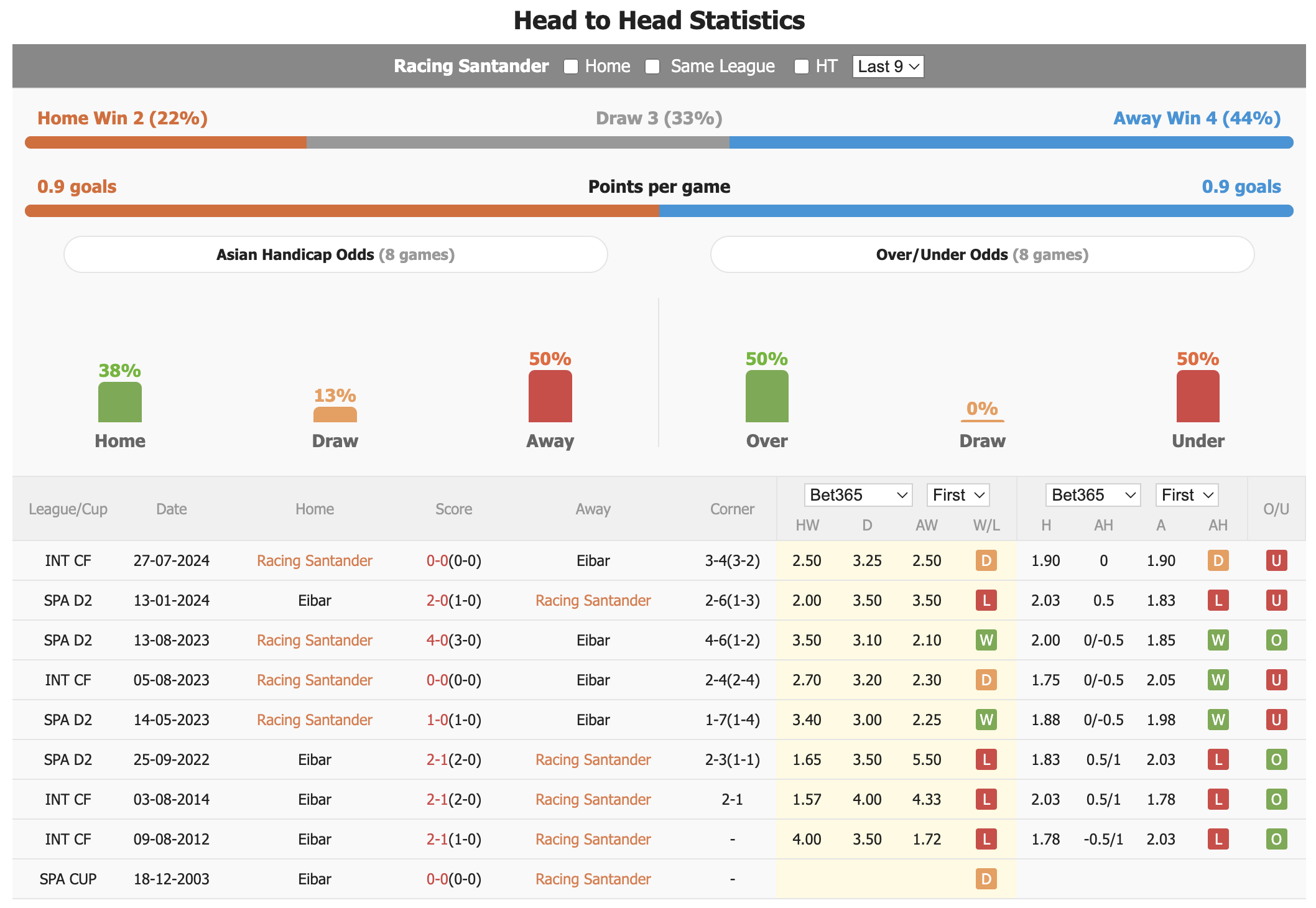Screen dimensions: 1316x908
Task: Click the -0.5/1 handicap value
Action: coord(1103,839)
